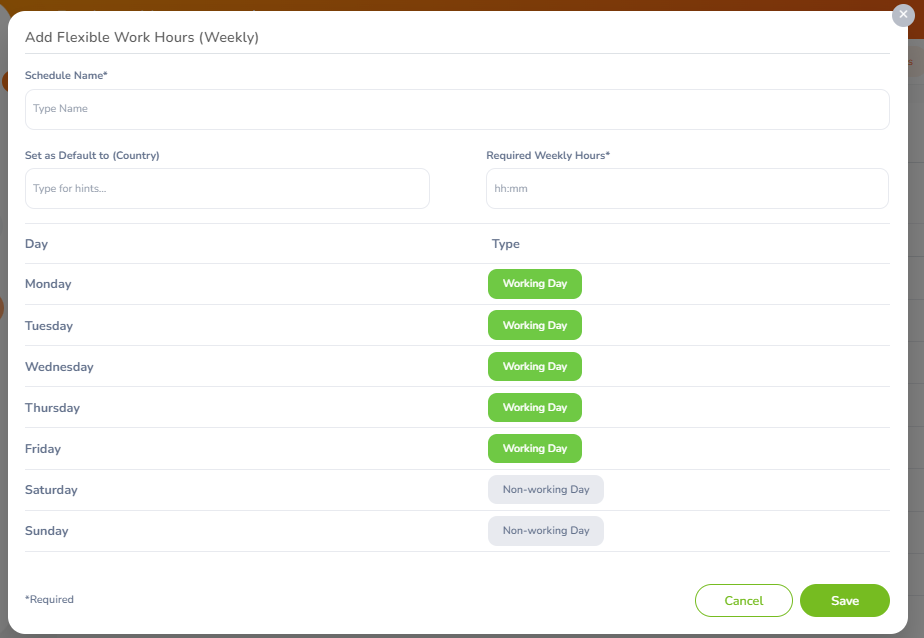The width and height of the screenshot is (924, 638).
Task: Focus the Schedule Name text field
Action: point(457,109)
